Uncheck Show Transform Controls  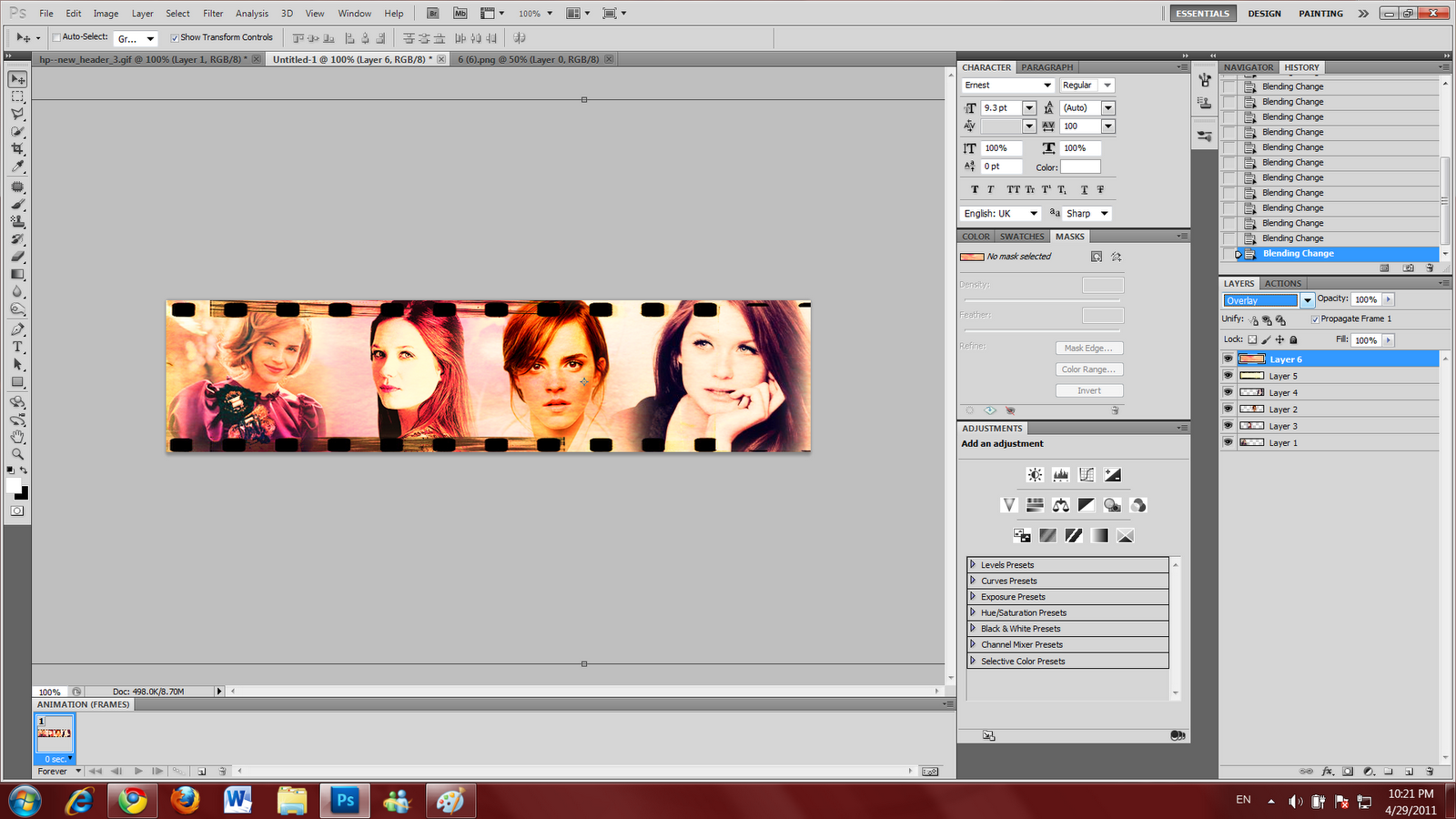pos(175,37)
